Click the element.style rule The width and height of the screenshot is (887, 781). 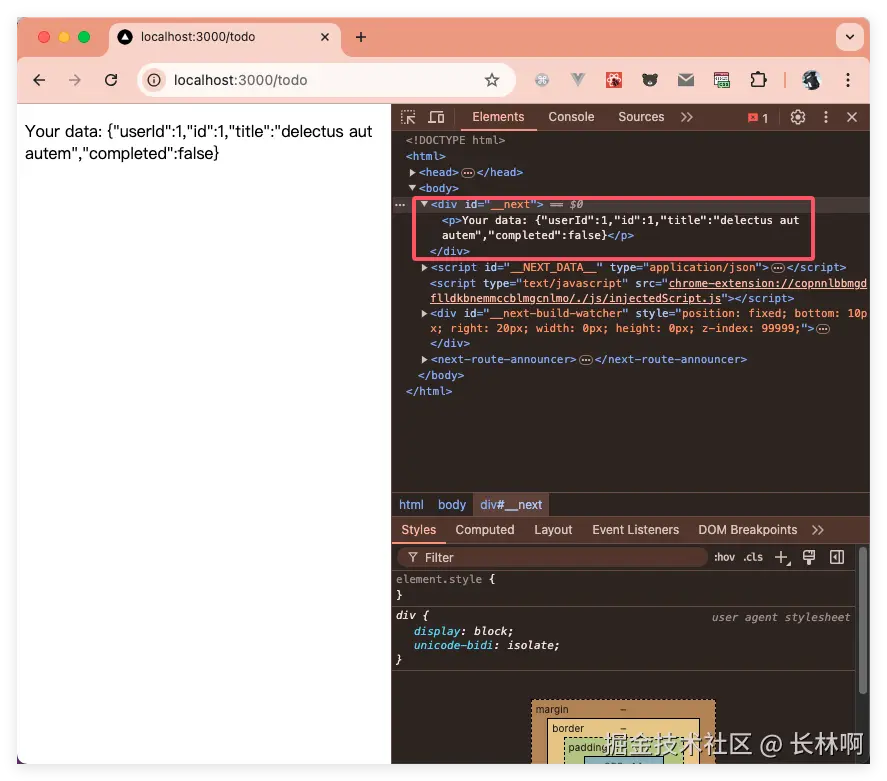pyautogui.click(x=445, y=579)
